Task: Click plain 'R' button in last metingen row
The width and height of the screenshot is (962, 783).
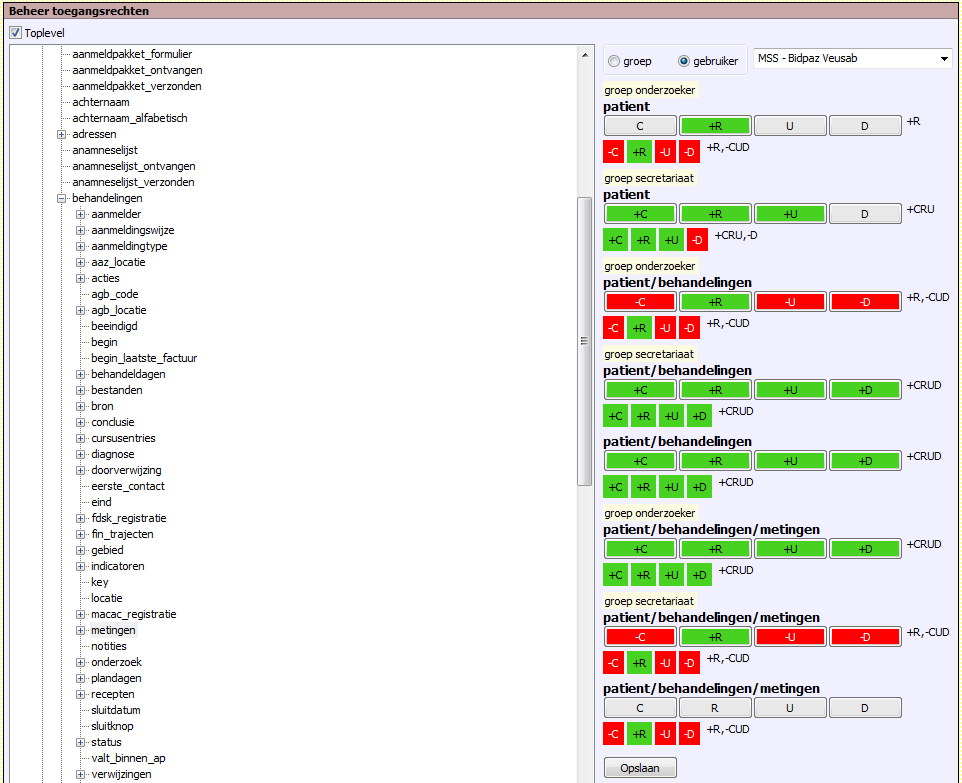Action: [715, 708]
